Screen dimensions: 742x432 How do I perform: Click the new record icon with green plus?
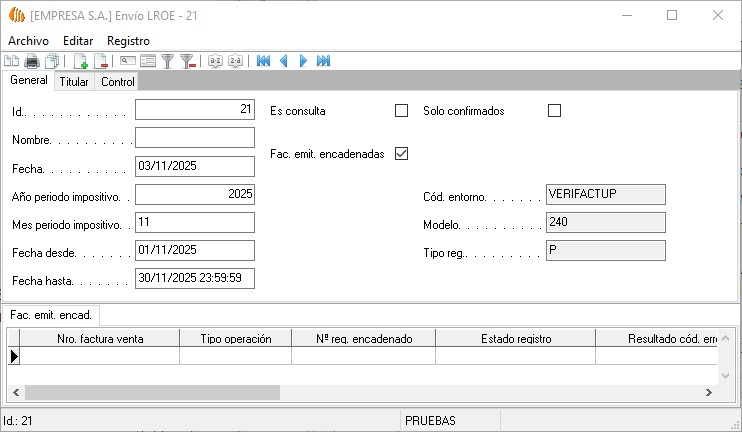pyautogui.click(x=81, y=61)
